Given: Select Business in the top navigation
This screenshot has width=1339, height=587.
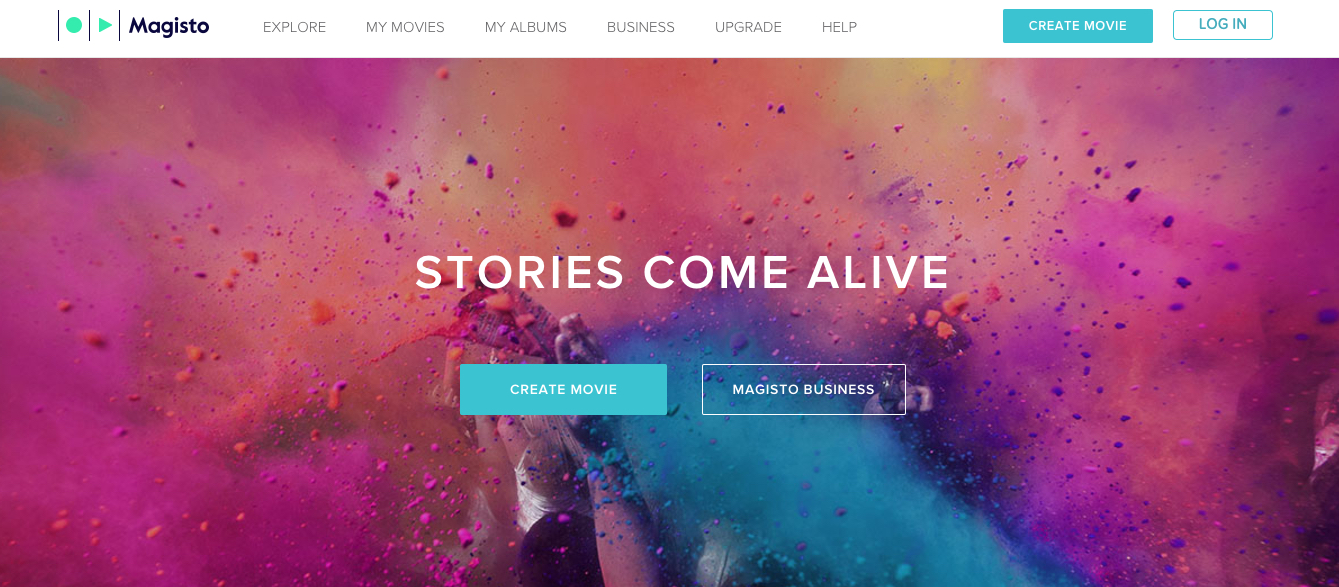Looking at the screenshot, I should pos(641,27).
